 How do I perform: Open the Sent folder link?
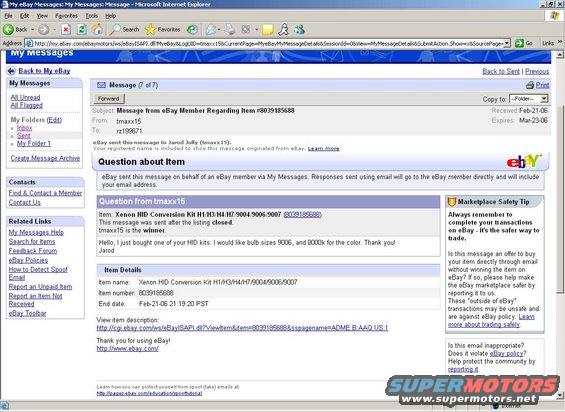(x=23, y=136)
